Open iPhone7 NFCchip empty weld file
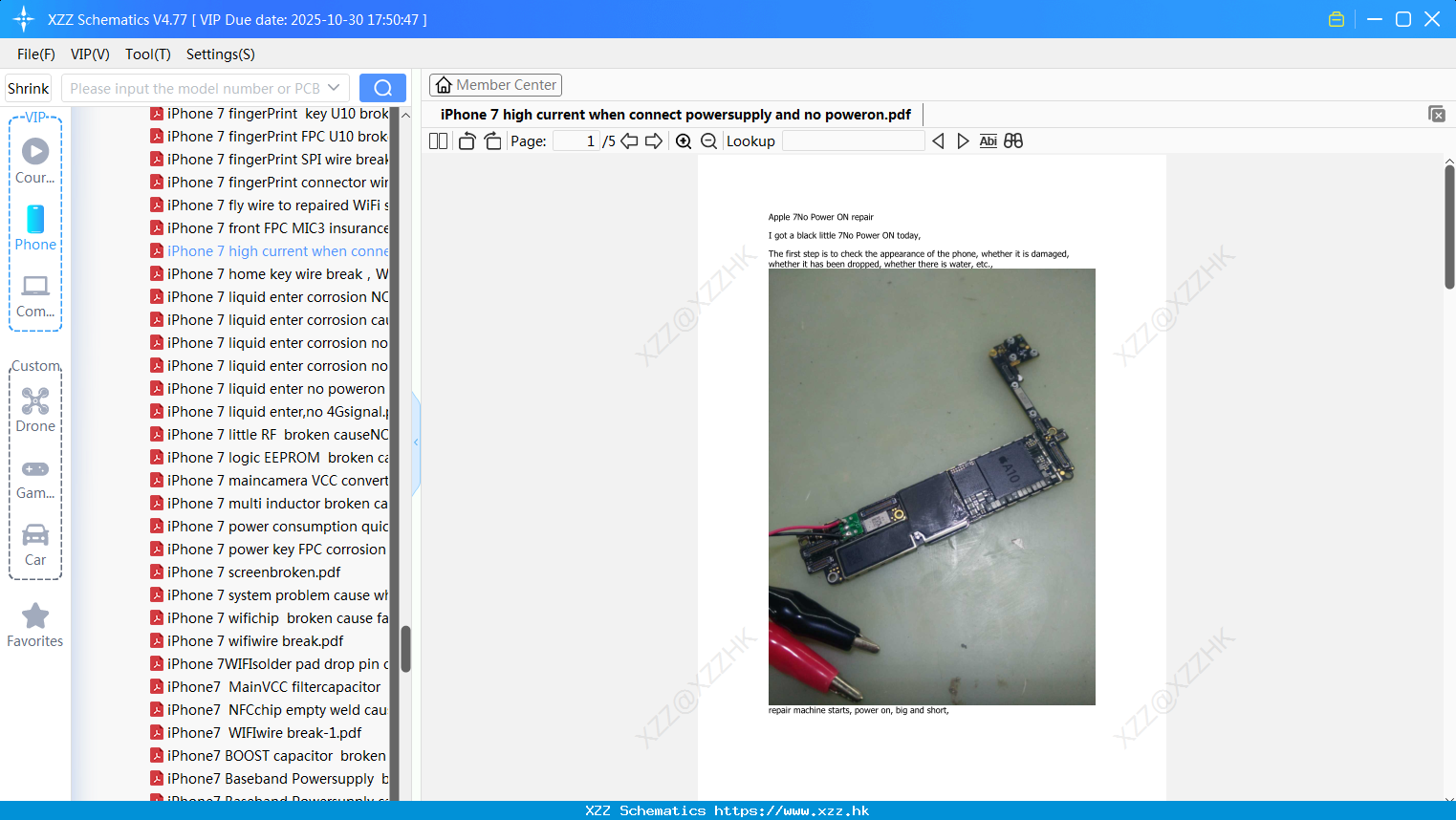The image size is (1456, 820). pos(270,710)
